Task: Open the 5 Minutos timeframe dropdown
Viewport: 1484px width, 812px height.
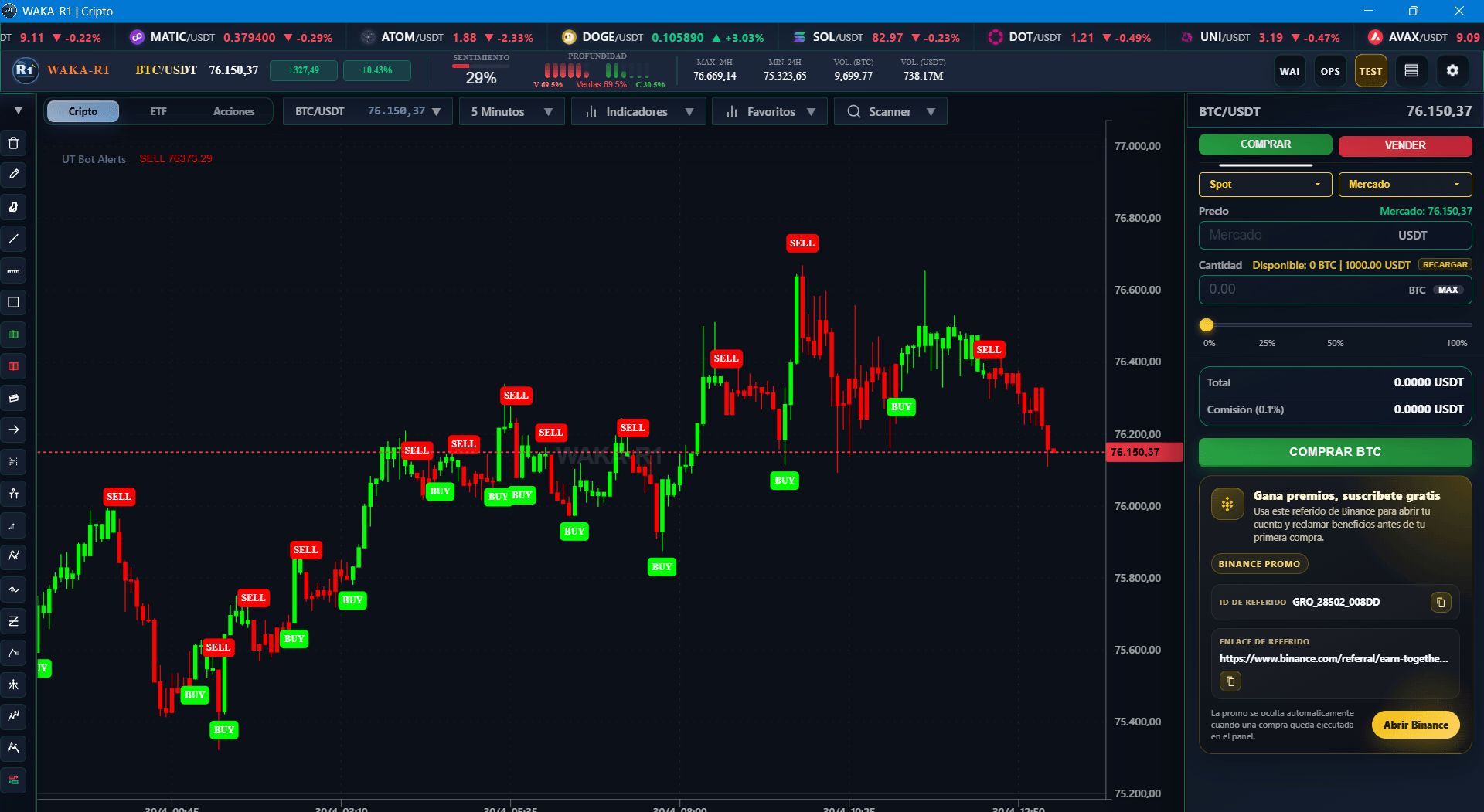Action: pos(512,111)
